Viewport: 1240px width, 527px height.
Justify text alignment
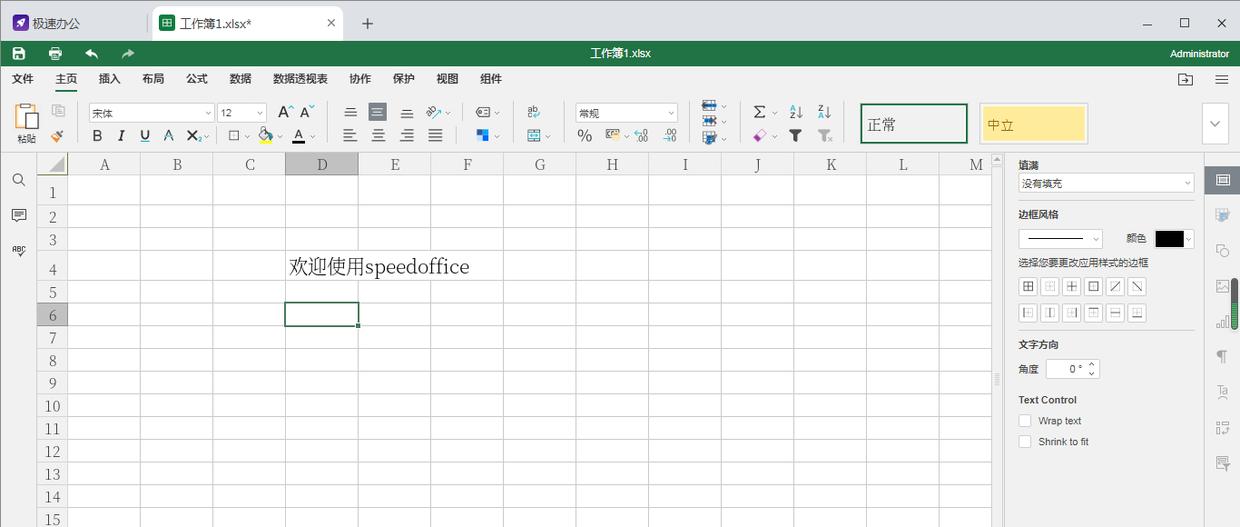click(x=435, y=135)
